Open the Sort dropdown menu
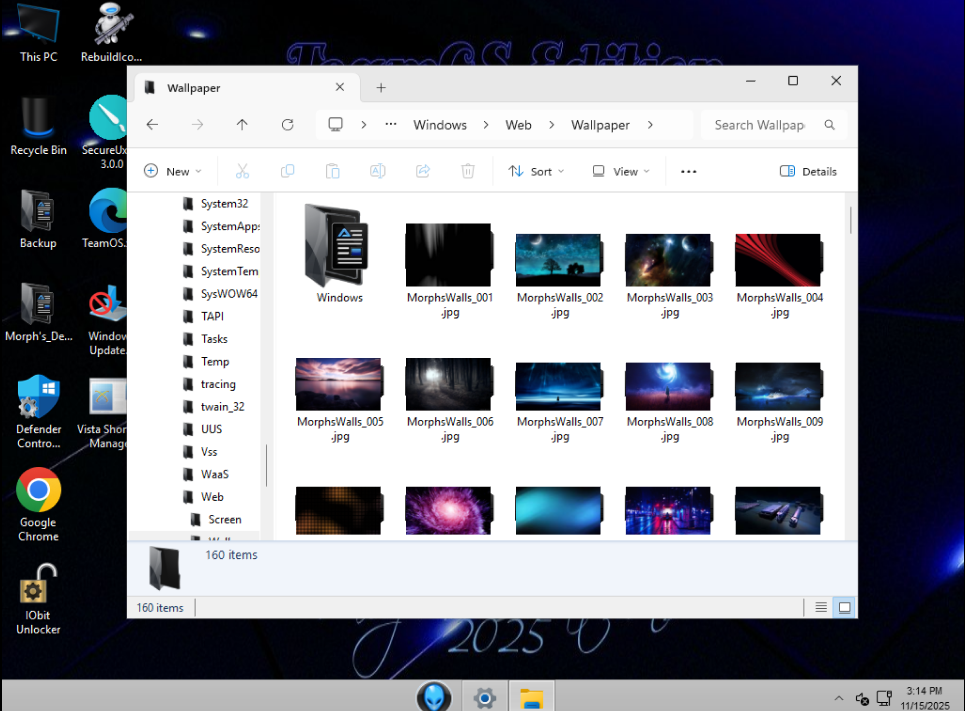 [x=536, y=171]
